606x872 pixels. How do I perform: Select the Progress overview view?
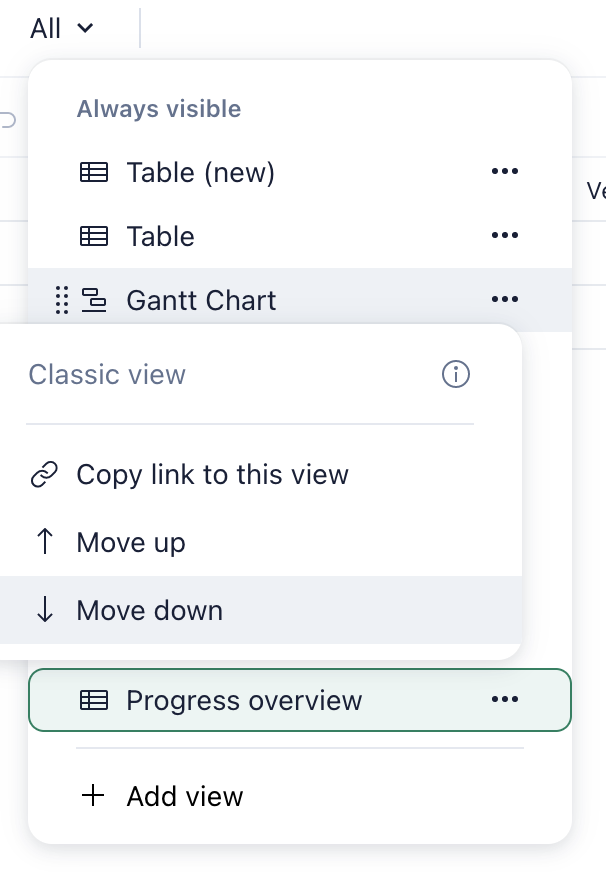(x=244, y=700)
